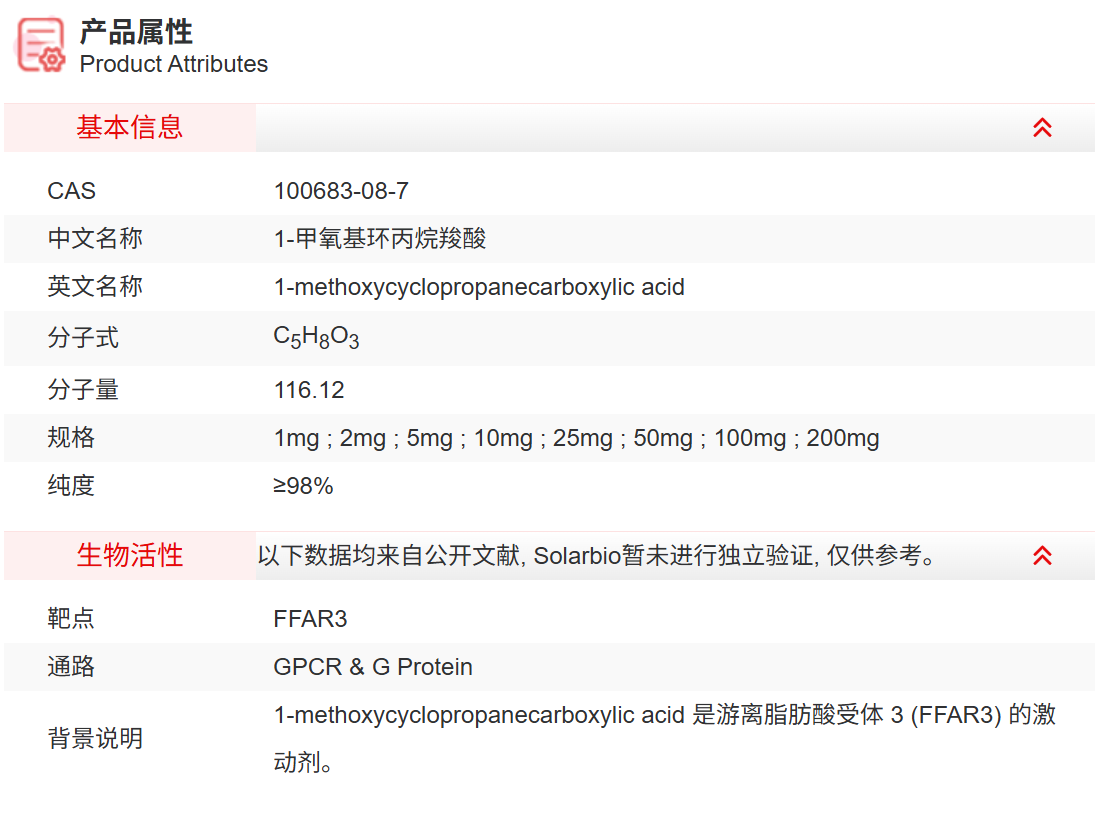Click the English name value in 英文名称 row
This screenshot has height=828, width=1110.
(479, 287)
